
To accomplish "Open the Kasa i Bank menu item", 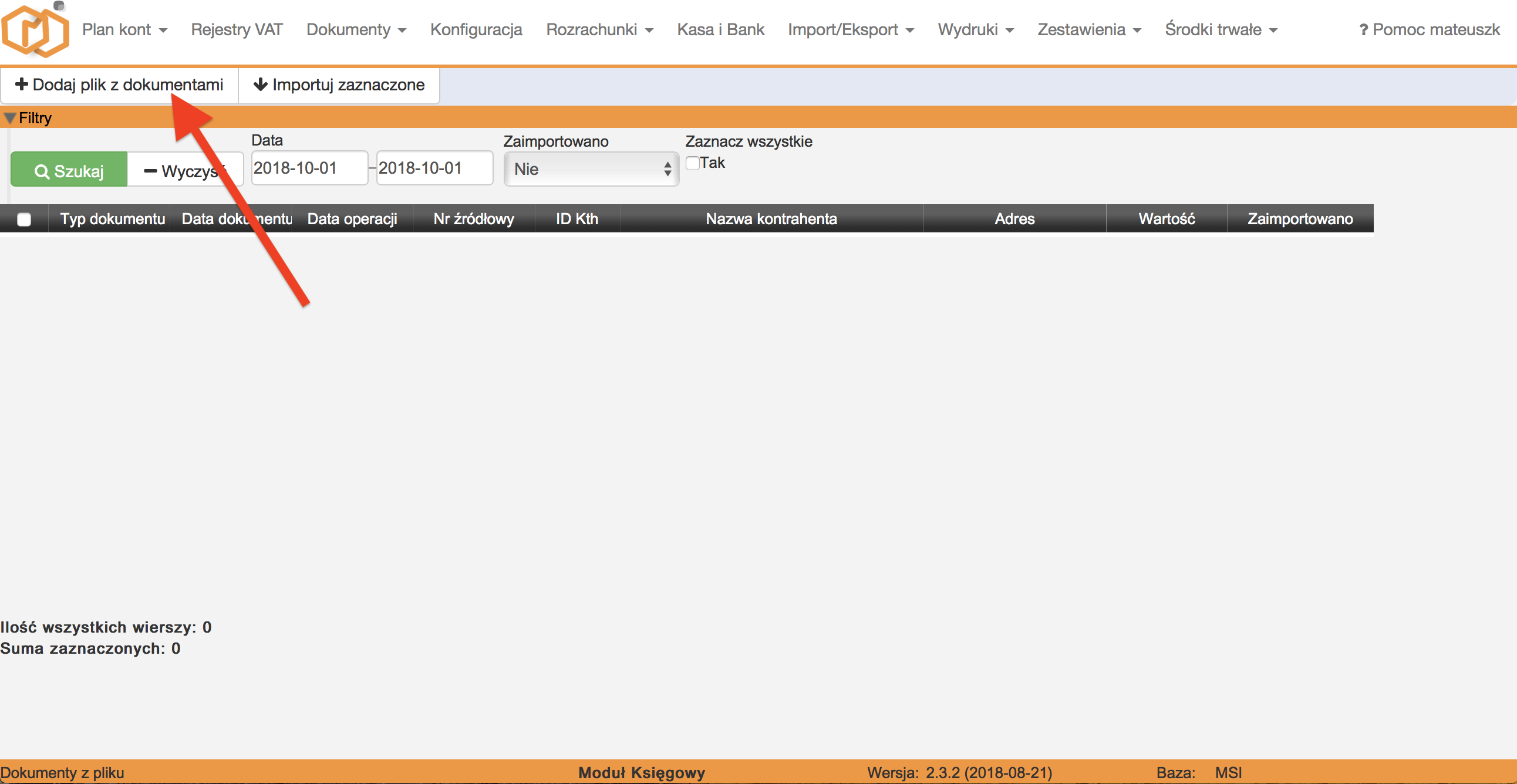I will [x=720, y=29].
